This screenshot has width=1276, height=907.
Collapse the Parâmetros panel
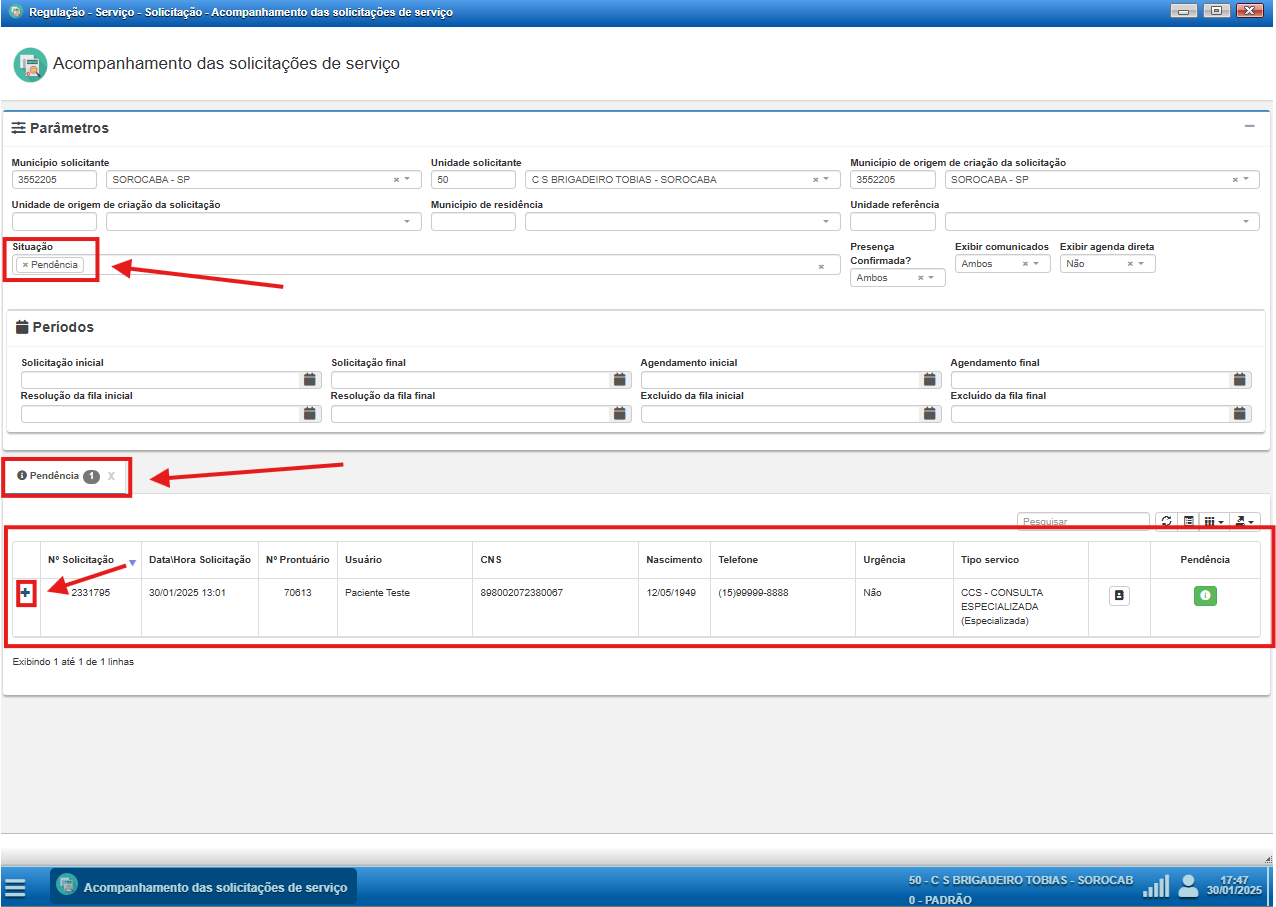coord(1249,127)
